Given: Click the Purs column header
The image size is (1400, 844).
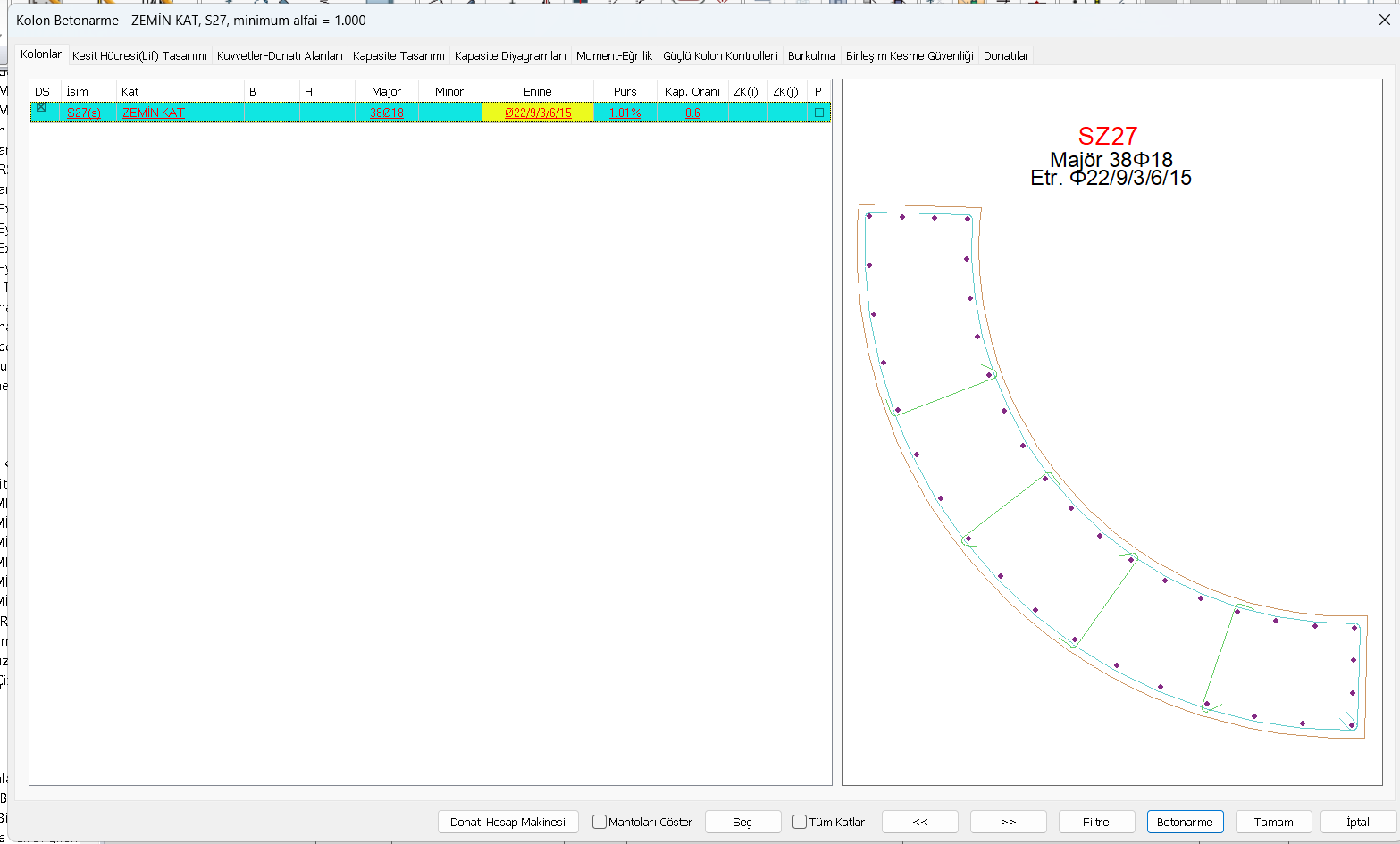Looking at the screenshot, I should [x=625, y=91].
